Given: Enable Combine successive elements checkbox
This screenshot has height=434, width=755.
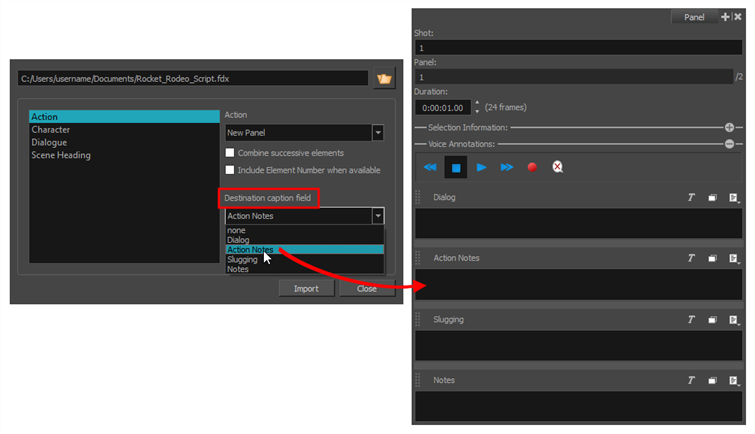Looking at the screenshot, I should (x=230, y=153).
